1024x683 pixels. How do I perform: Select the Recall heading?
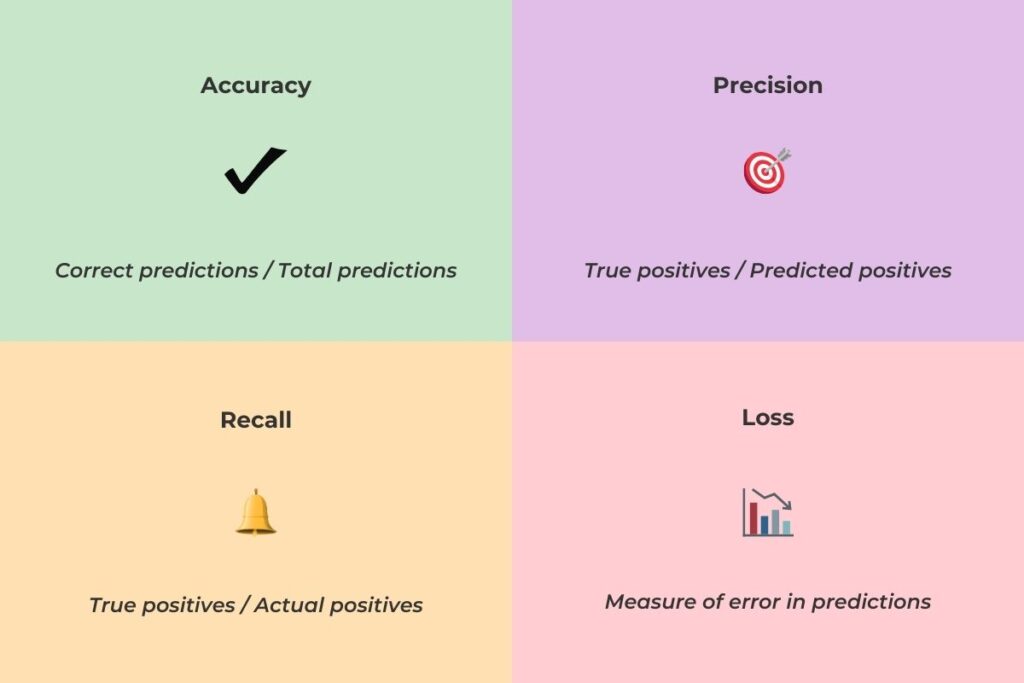tap(256, 420)
